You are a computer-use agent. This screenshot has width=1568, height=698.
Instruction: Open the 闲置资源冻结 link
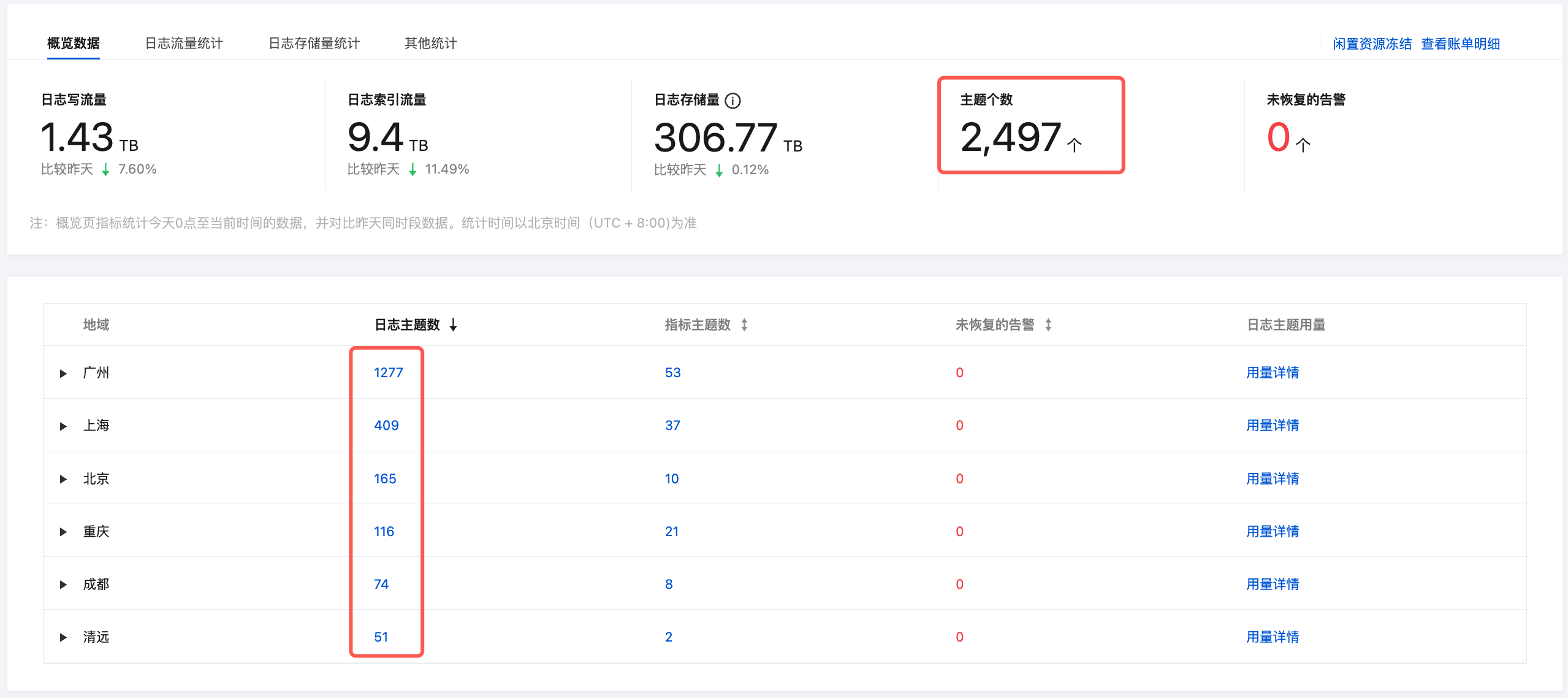coord(1372,44)
